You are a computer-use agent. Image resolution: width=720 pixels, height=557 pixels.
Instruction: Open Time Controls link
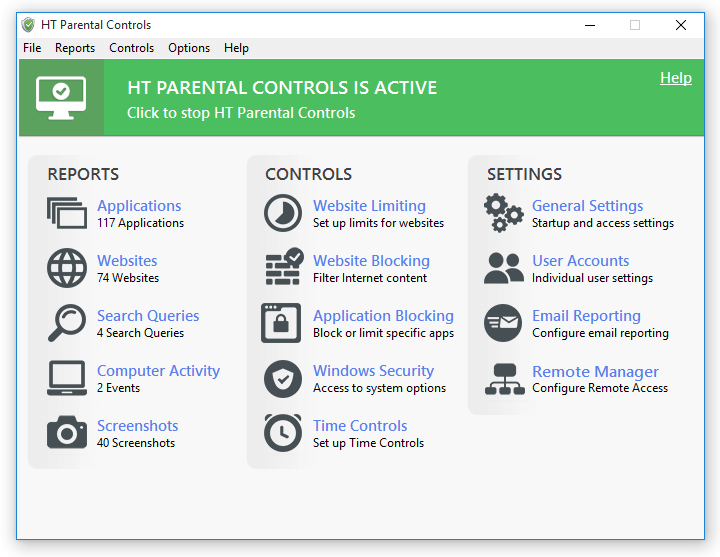(x=360, y=426)
